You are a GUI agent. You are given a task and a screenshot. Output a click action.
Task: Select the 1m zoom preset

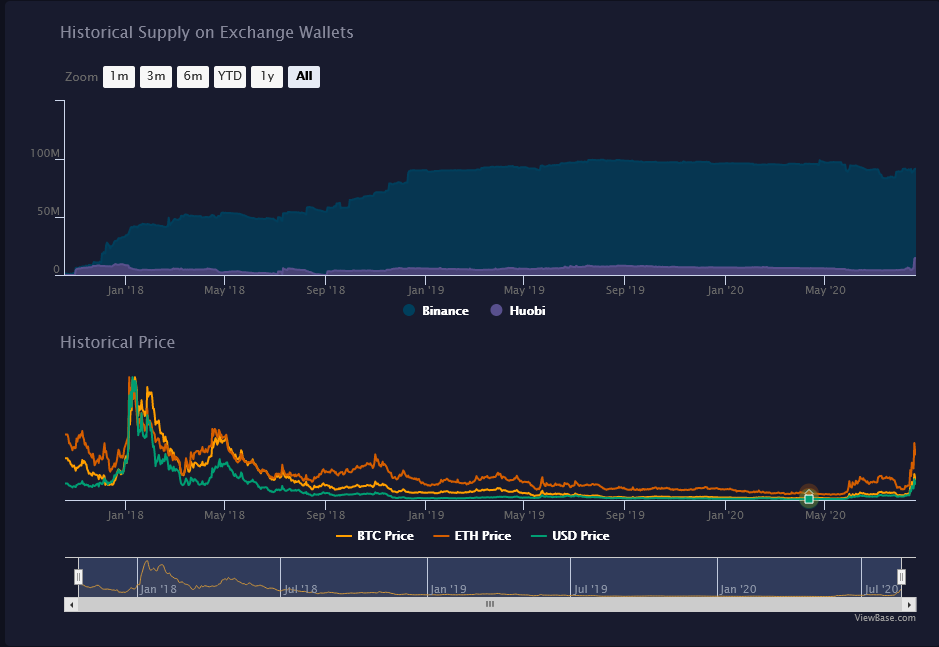click(118, 76)
